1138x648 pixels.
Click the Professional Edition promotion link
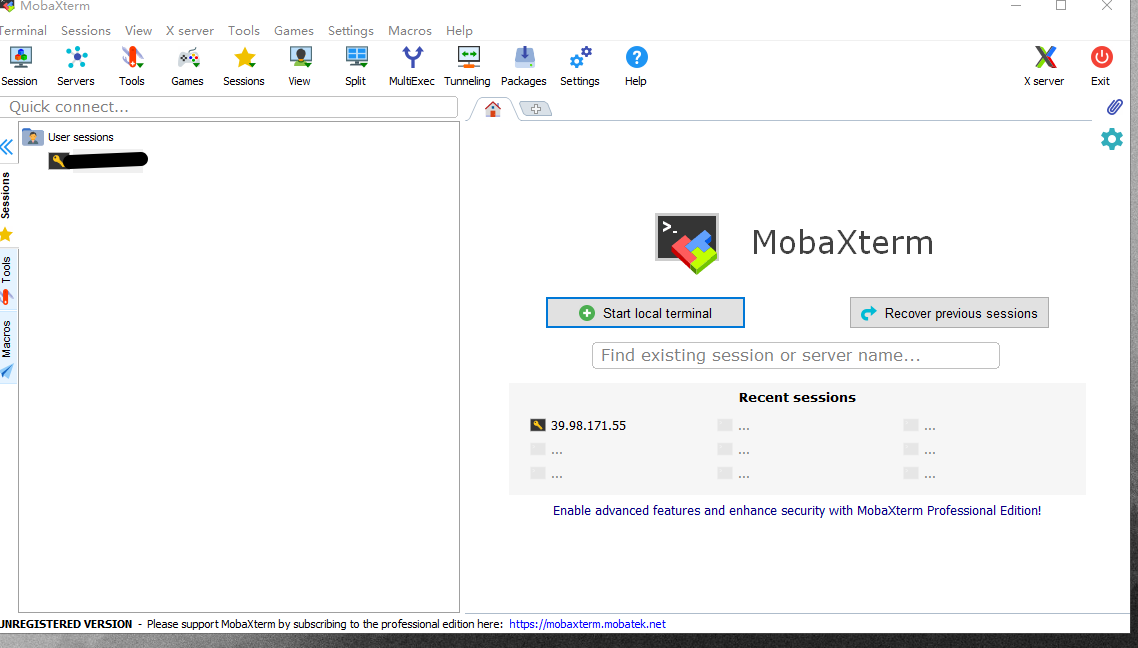click(797, 511)
